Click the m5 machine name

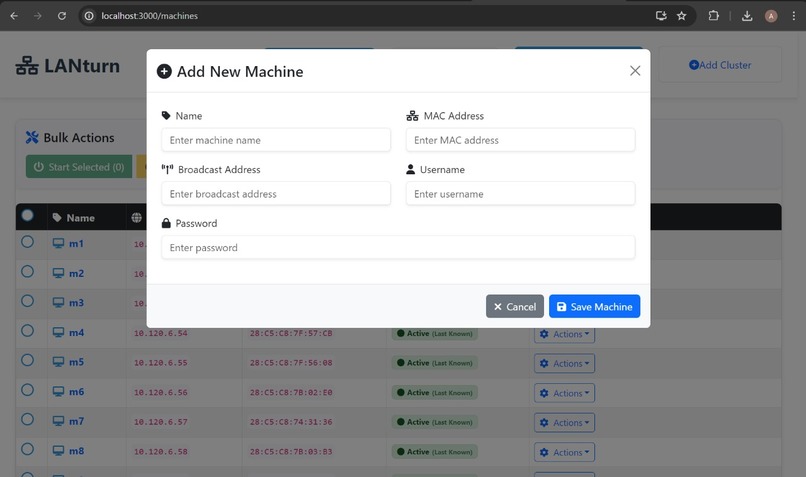coord(76,362)
